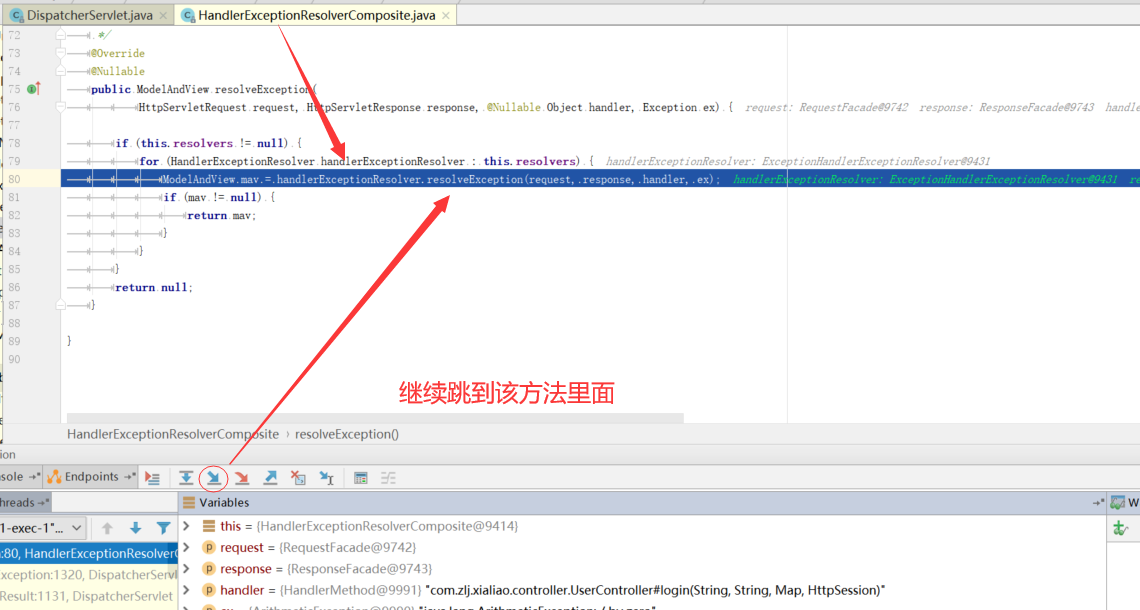Click the override gutter icon on line 75
The width and height of the screenshot is (1140, 610).
[x=33, y=89]
